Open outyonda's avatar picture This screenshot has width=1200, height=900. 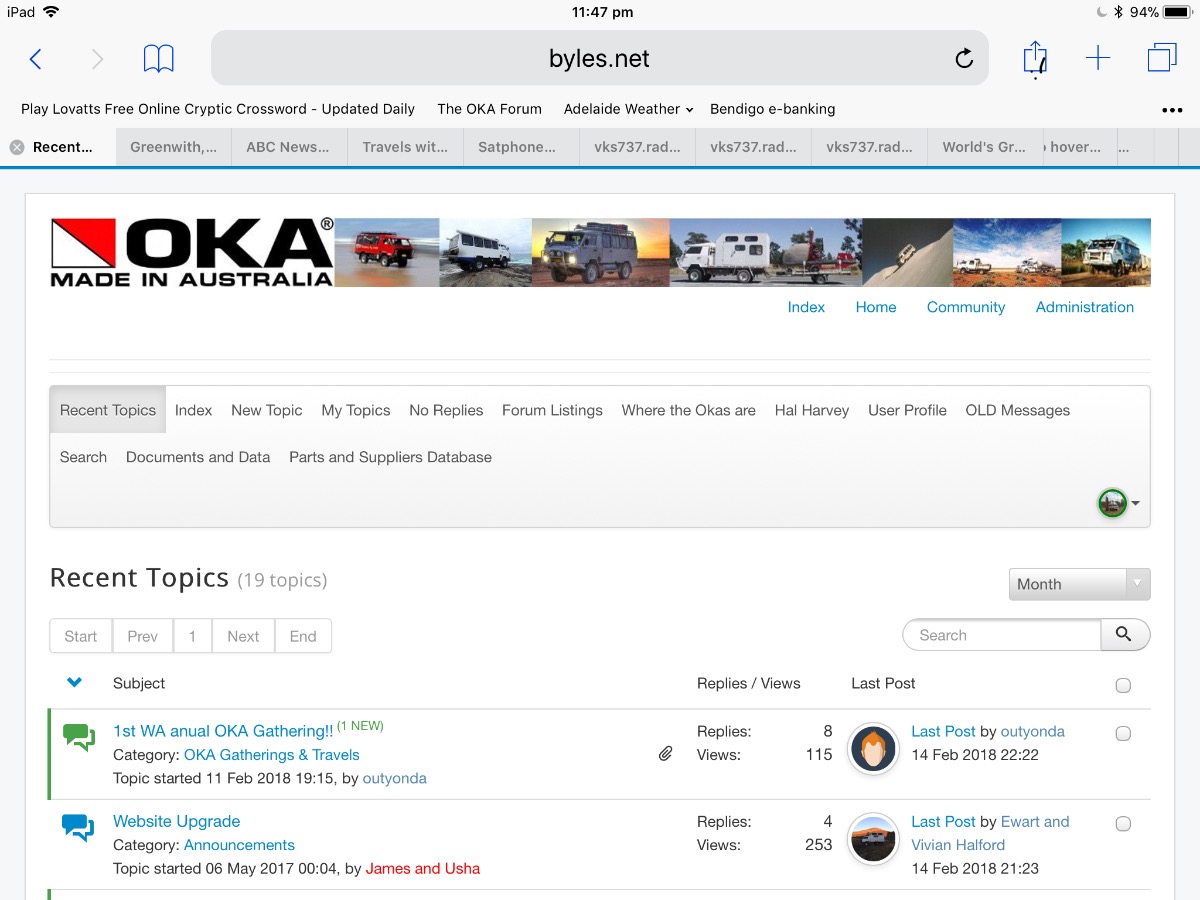(873, 750)
